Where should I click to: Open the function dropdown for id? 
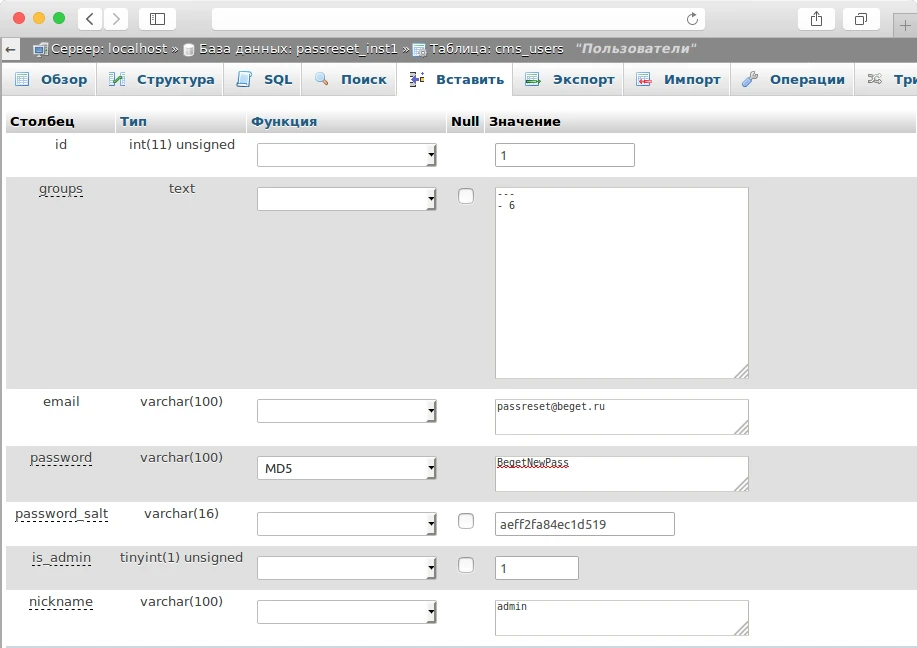(x=346, y=155)
